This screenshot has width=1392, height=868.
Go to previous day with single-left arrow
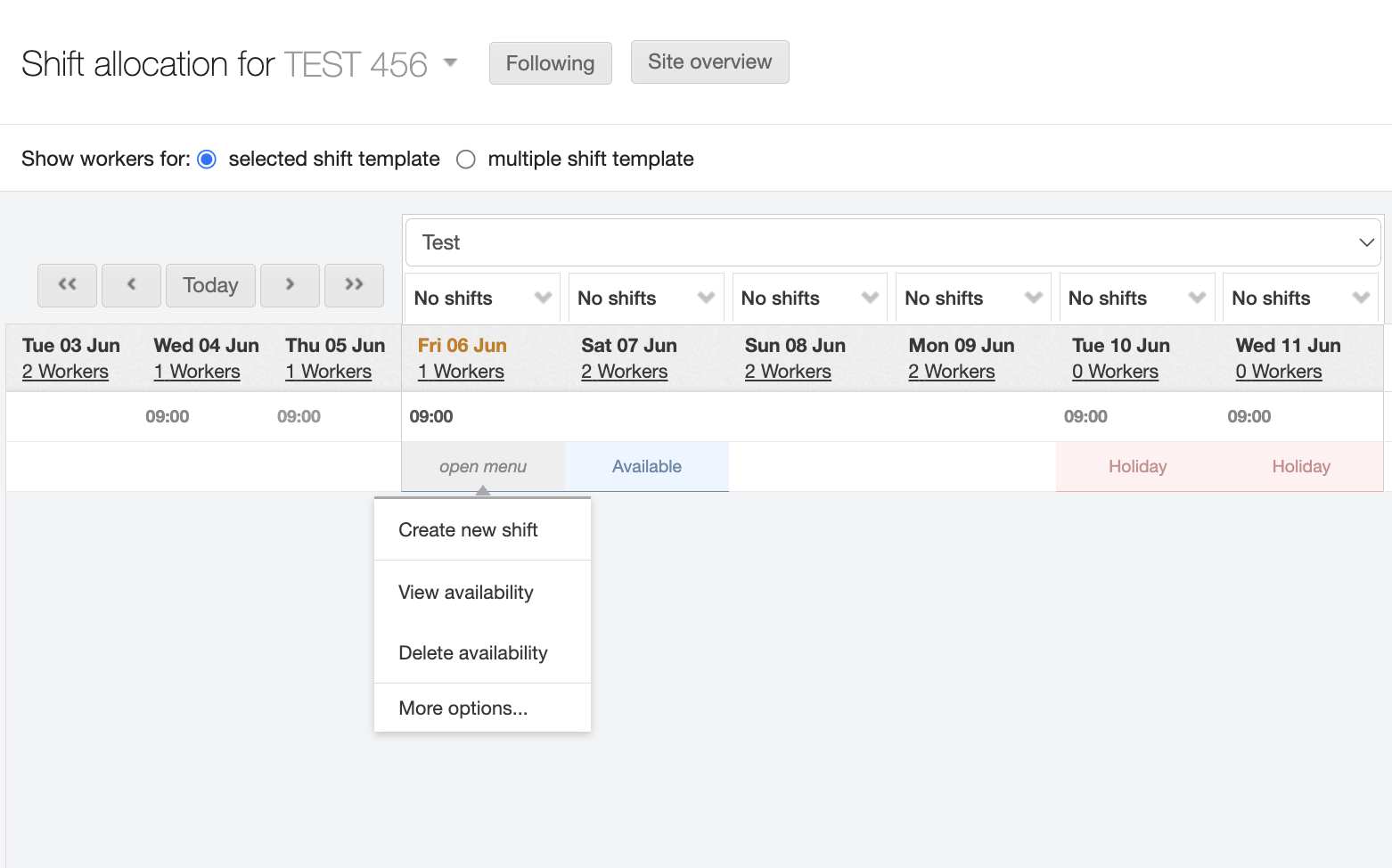coord(131,285)
